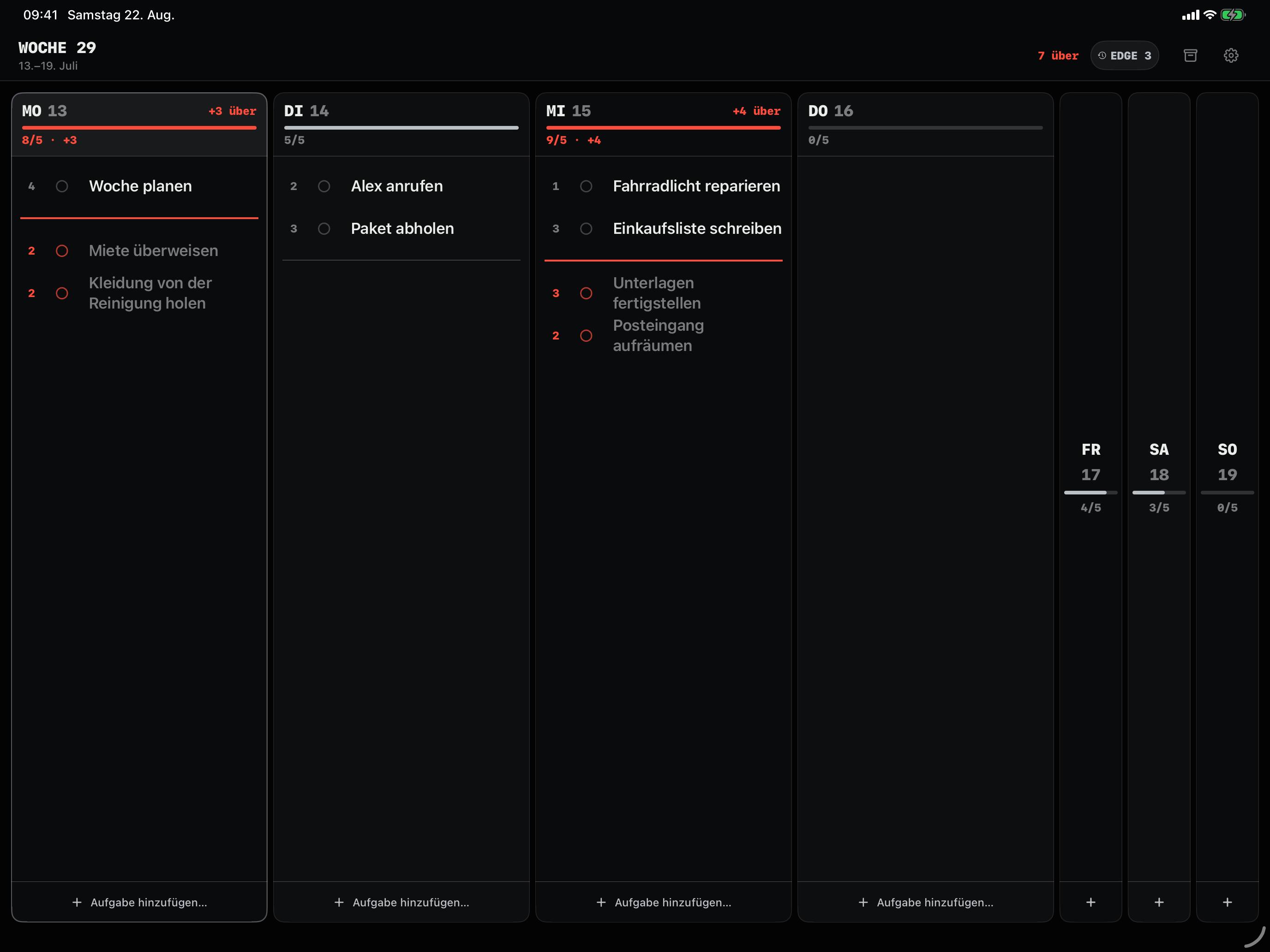Click the '5/5' load label on Tuesday
This screenshot has width=1270, height=952.
tap(294, 140)
